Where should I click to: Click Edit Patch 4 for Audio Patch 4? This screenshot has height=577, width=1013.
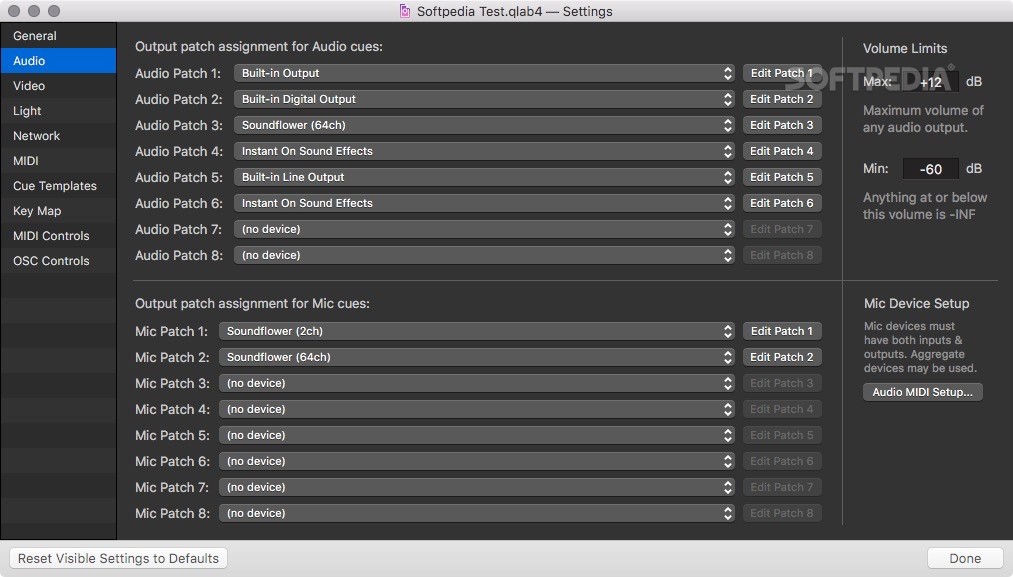(782, 151)
